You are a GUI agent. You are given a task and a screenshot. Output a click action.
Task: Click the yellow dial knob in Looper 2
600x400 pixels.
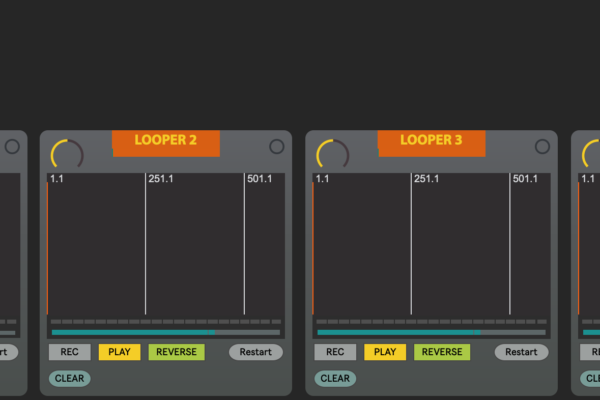pyautogui.click(x=67, y=155)
